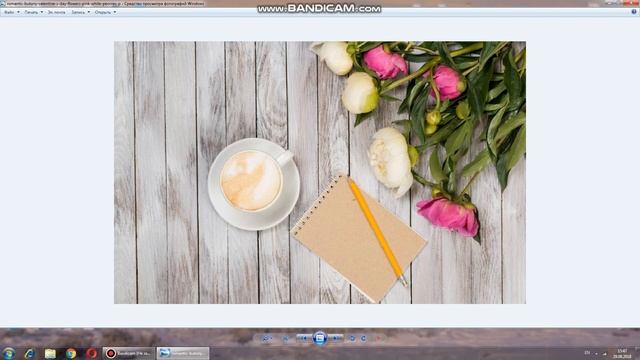Click the language indicator in the system tray
This screenshot has height=360, width=640.
587,353
